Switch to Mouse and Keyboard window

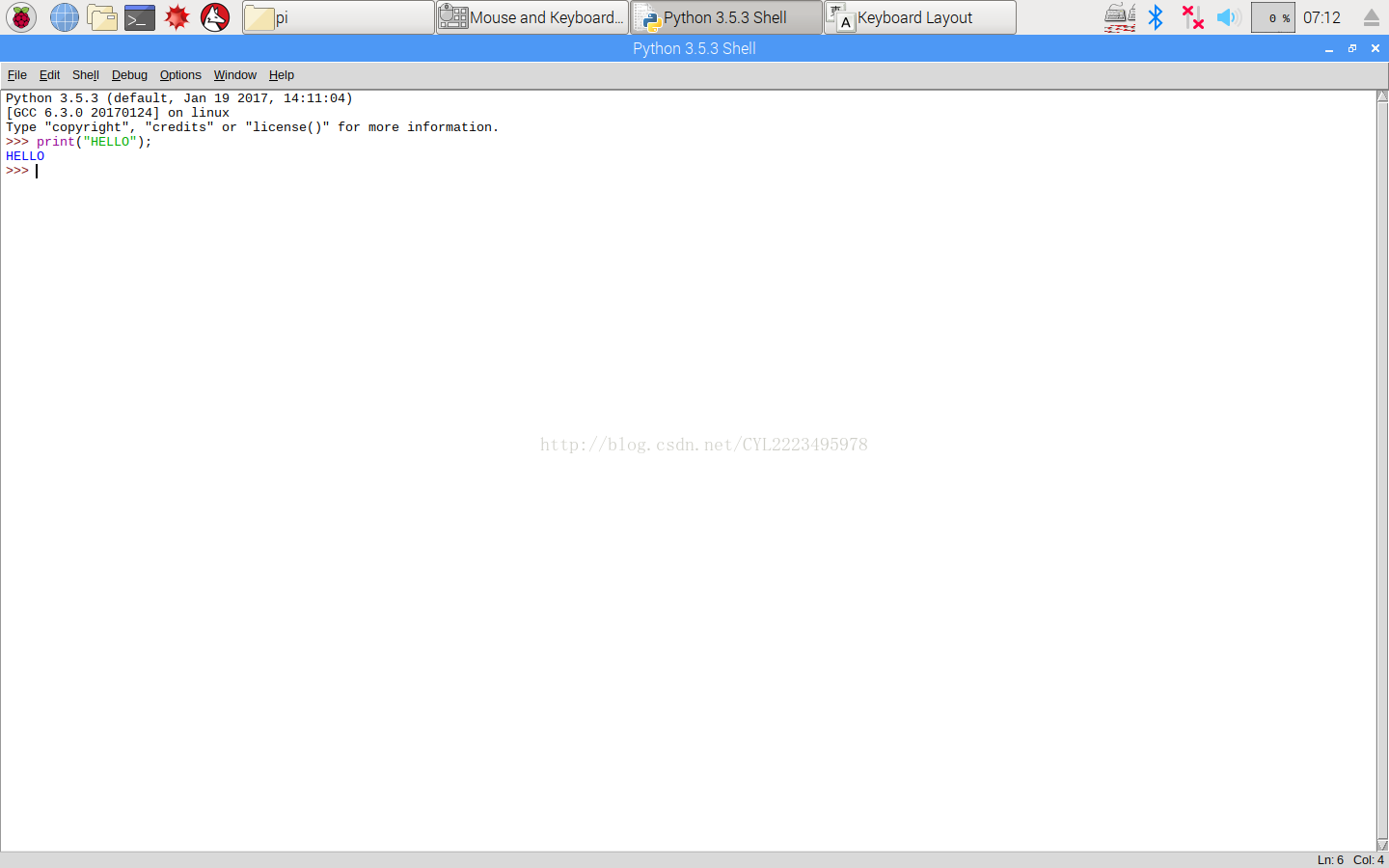click(x=532, y=17)
